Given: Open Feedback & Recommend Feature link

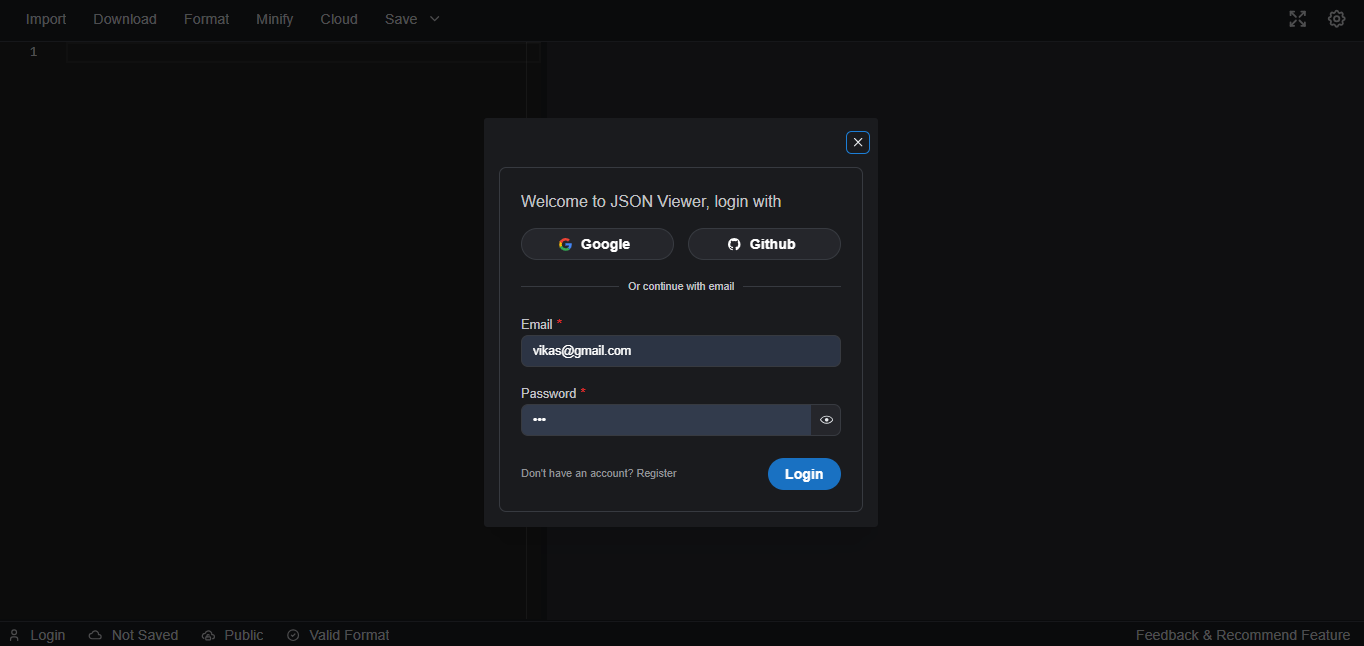Looking at the screenshot, I should point(1243,635).
